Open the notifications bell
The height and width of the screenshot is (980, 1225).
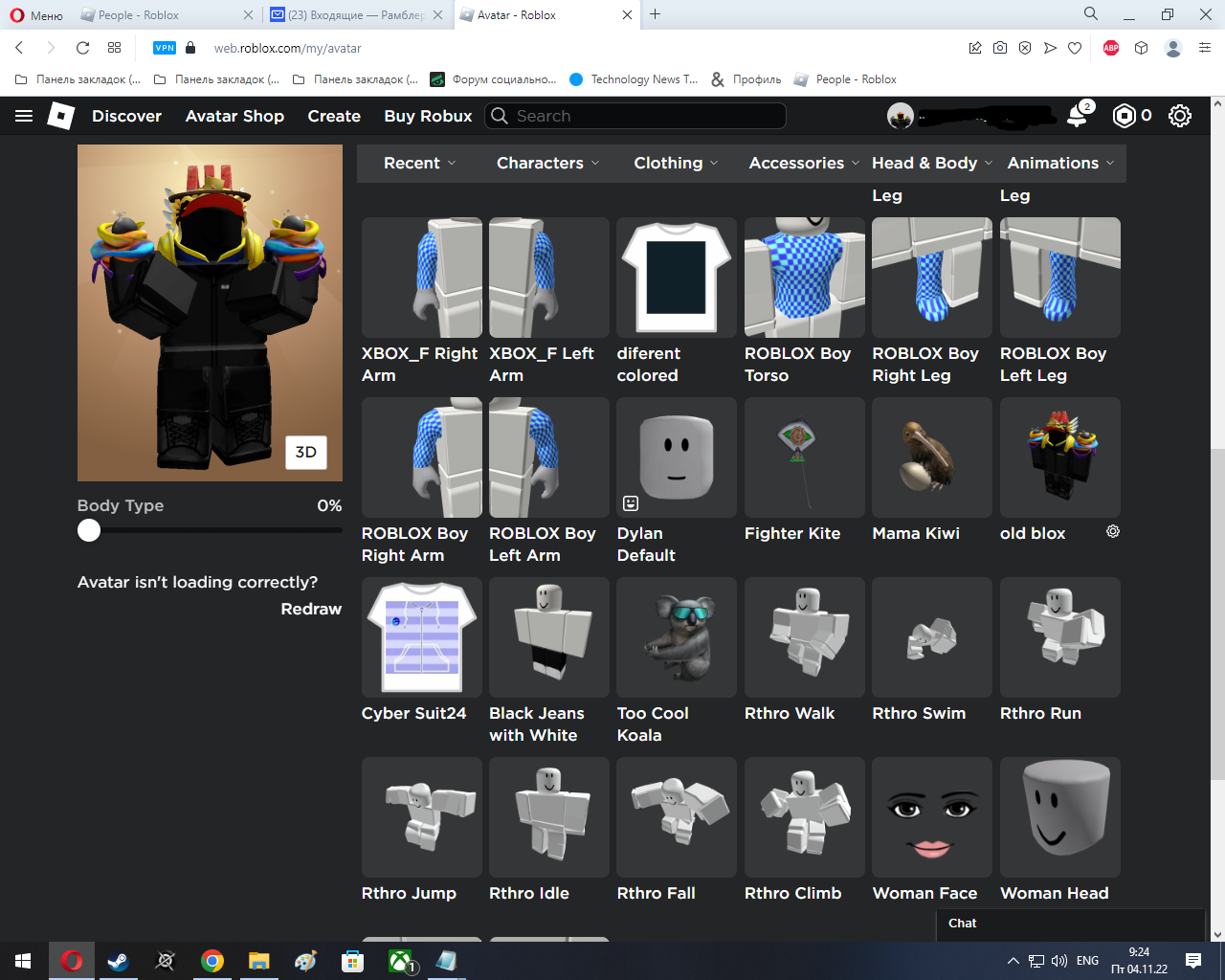(x=1078, y=116)
